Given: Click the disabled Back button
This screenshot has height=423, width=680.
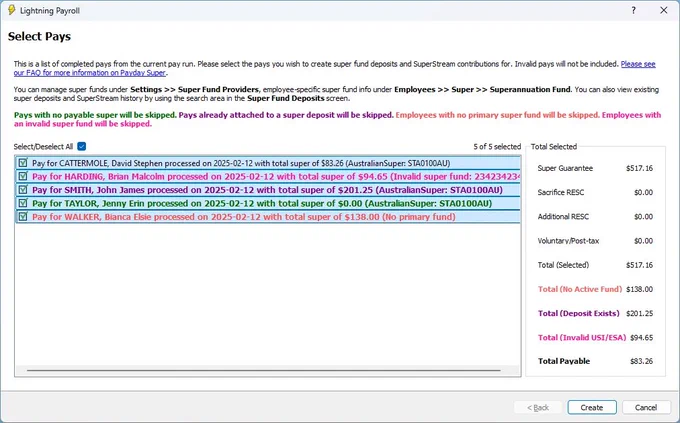Looking at the screenshot, I should 538,407.
